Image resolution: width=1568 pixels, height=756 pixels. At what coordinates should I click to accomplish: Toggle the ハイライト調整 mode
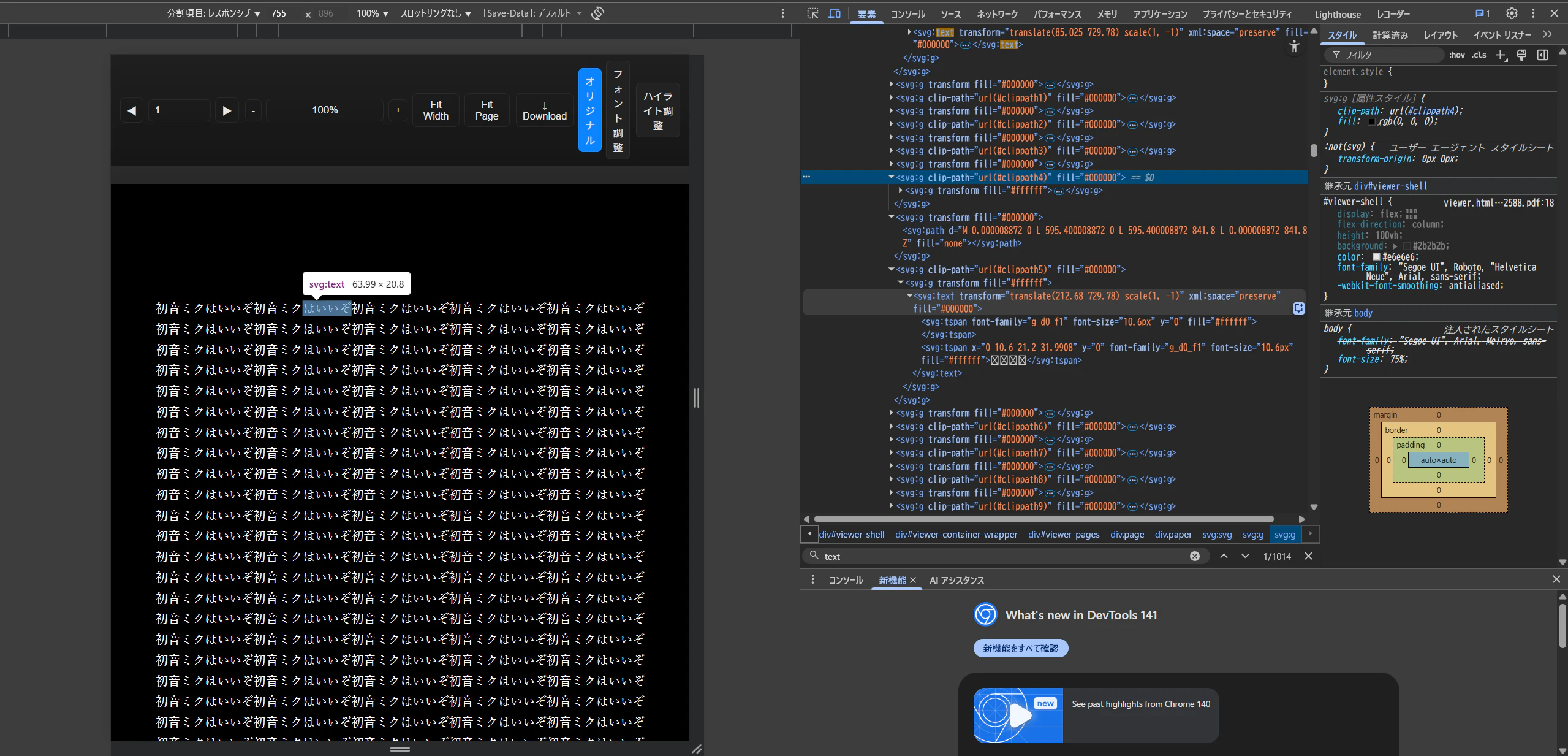(x=658, y=110)
